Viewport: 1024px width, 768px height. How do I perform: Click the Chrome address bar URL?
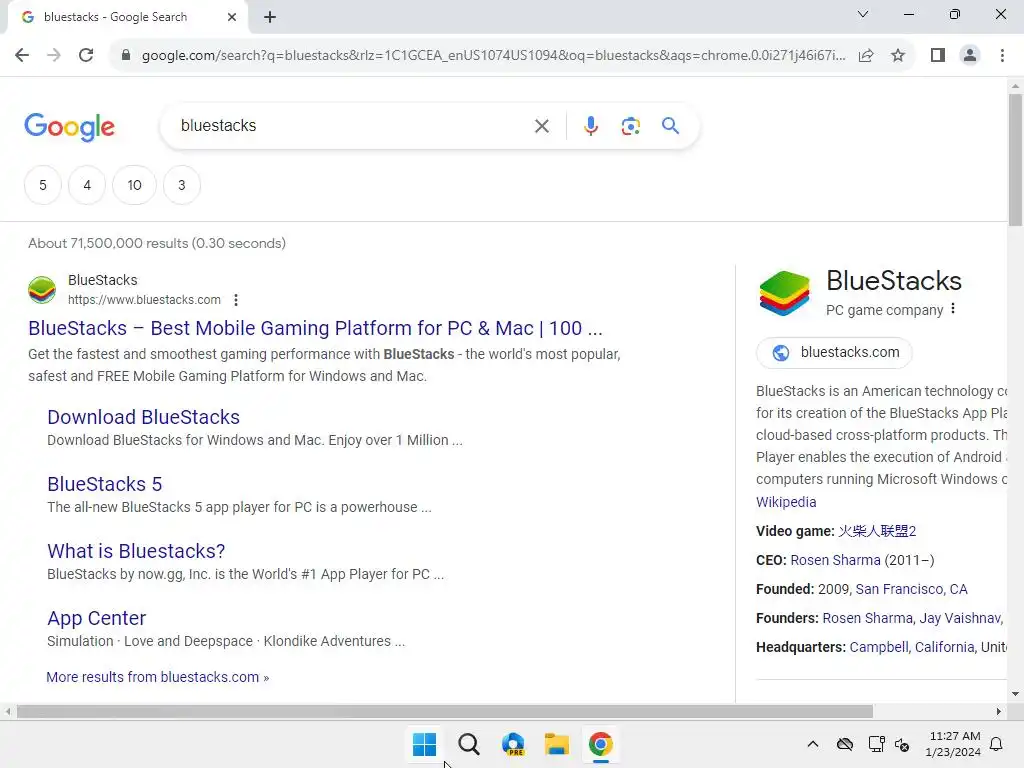tap(493, 56)
